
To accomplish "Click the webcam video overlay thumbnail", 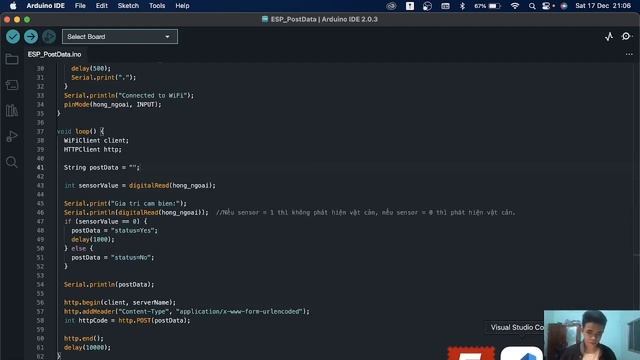I will (592, 335).
